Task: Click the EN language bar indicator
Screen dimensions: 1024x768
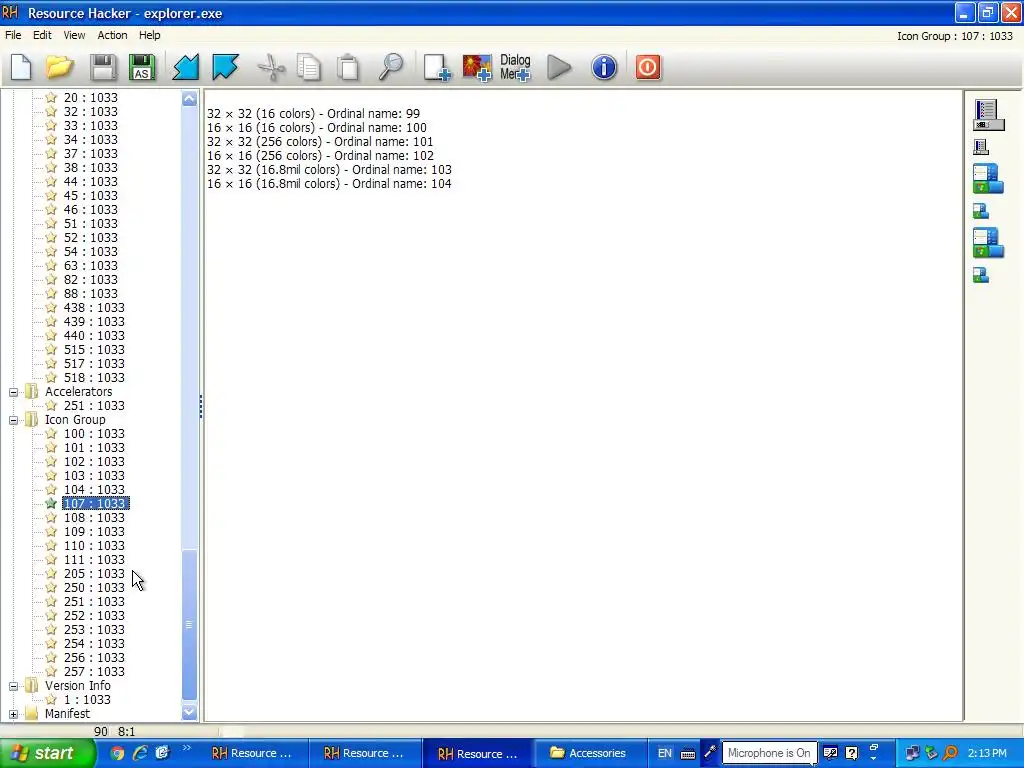Action: (664, 753)
